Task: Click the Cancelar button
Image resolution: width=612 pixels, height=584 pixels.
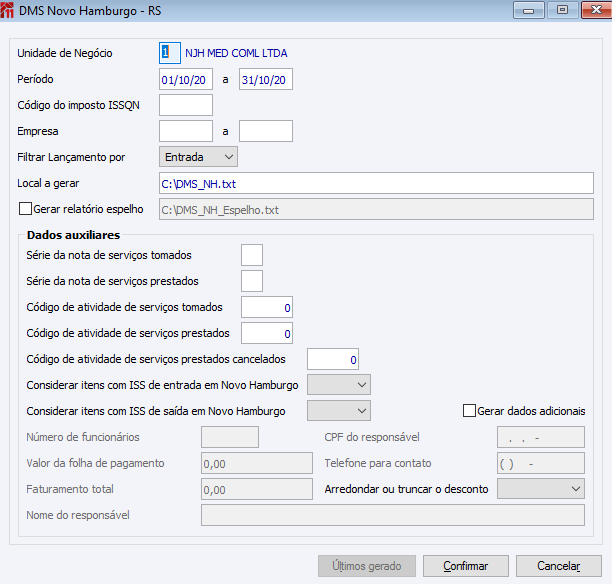Action: (x=559, y=566)
